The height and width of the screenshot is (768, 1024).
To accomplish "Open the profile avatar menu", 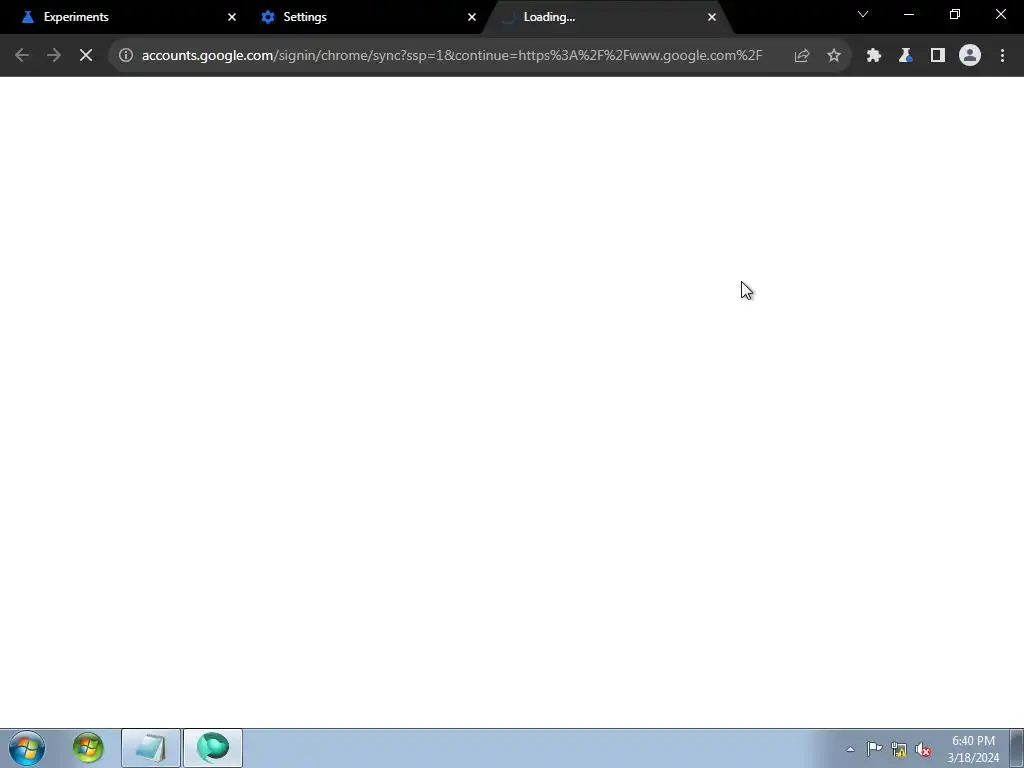I will [970, 56].
